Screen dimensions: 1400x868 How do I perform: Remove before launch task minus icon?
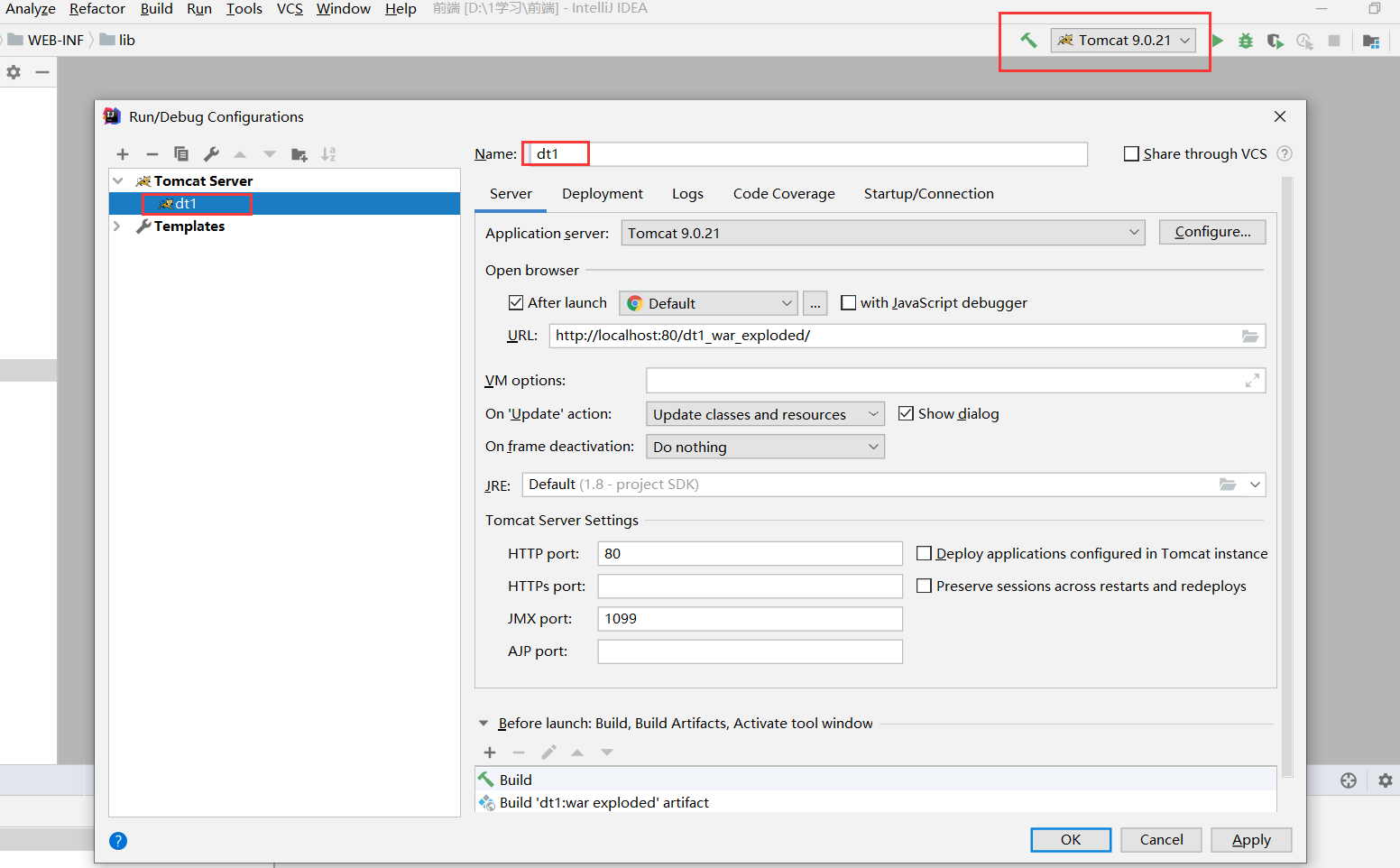point(519,753)
